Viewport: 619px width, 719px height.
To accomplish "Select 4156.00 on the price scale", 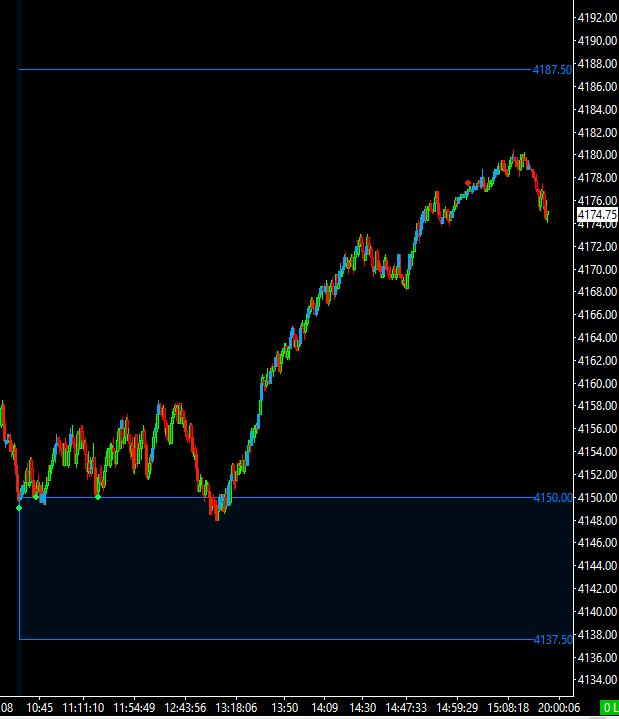I will (x=597, y=429).
